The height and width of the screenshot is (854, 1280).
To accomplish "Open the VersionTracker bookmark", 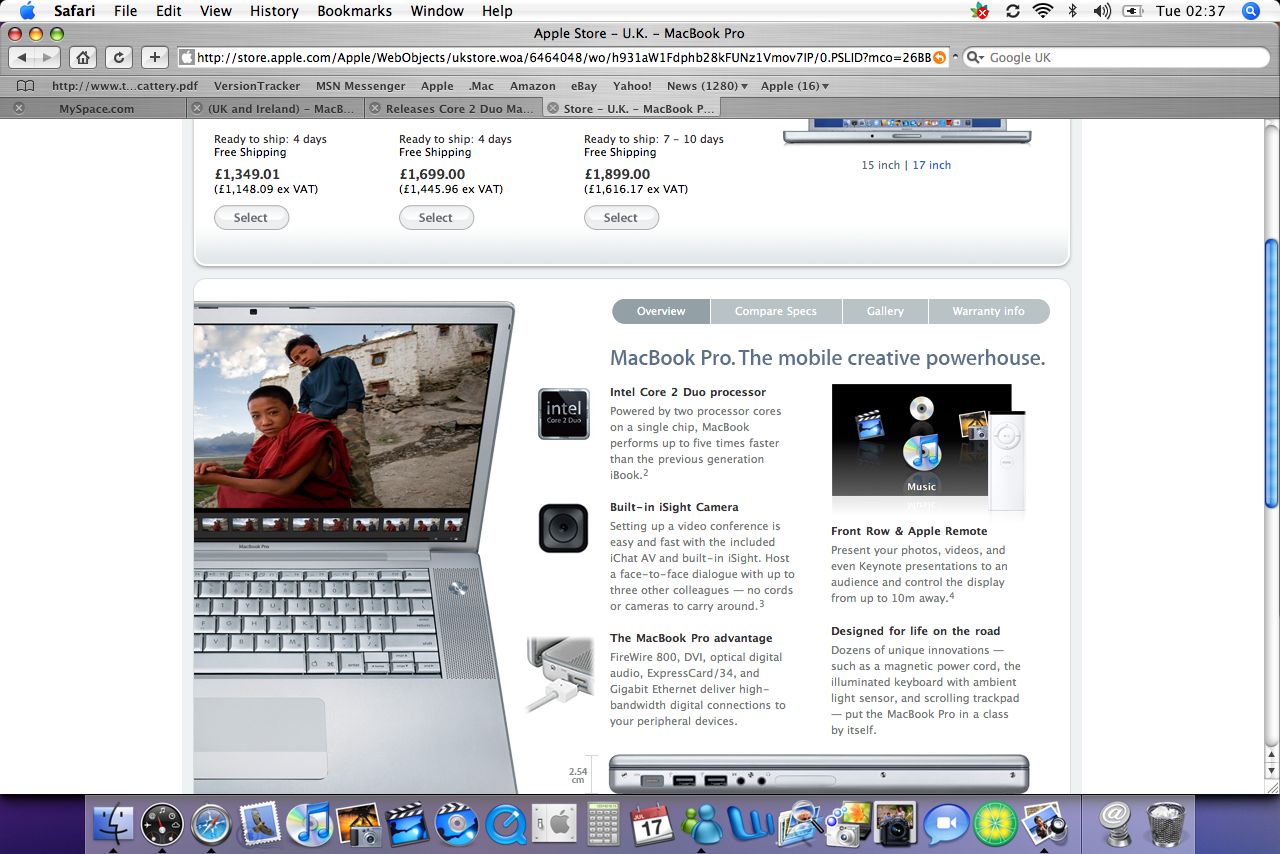I will 257,86.
